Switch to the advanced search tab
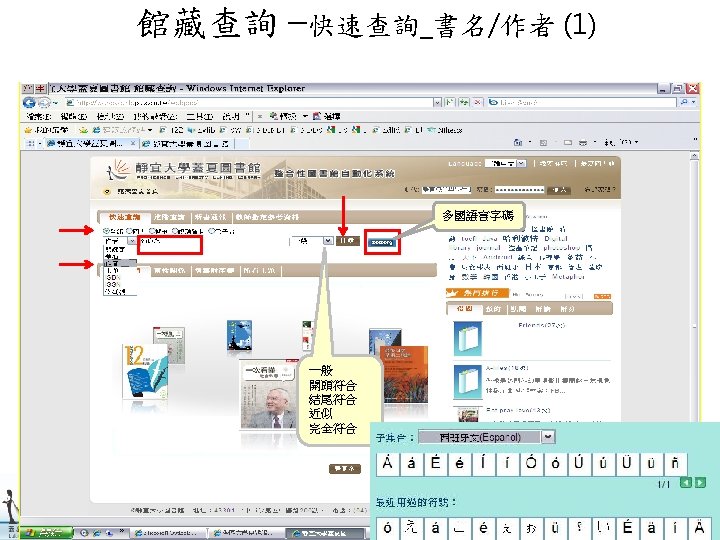 pyautogui.click(x=169, y=217)
